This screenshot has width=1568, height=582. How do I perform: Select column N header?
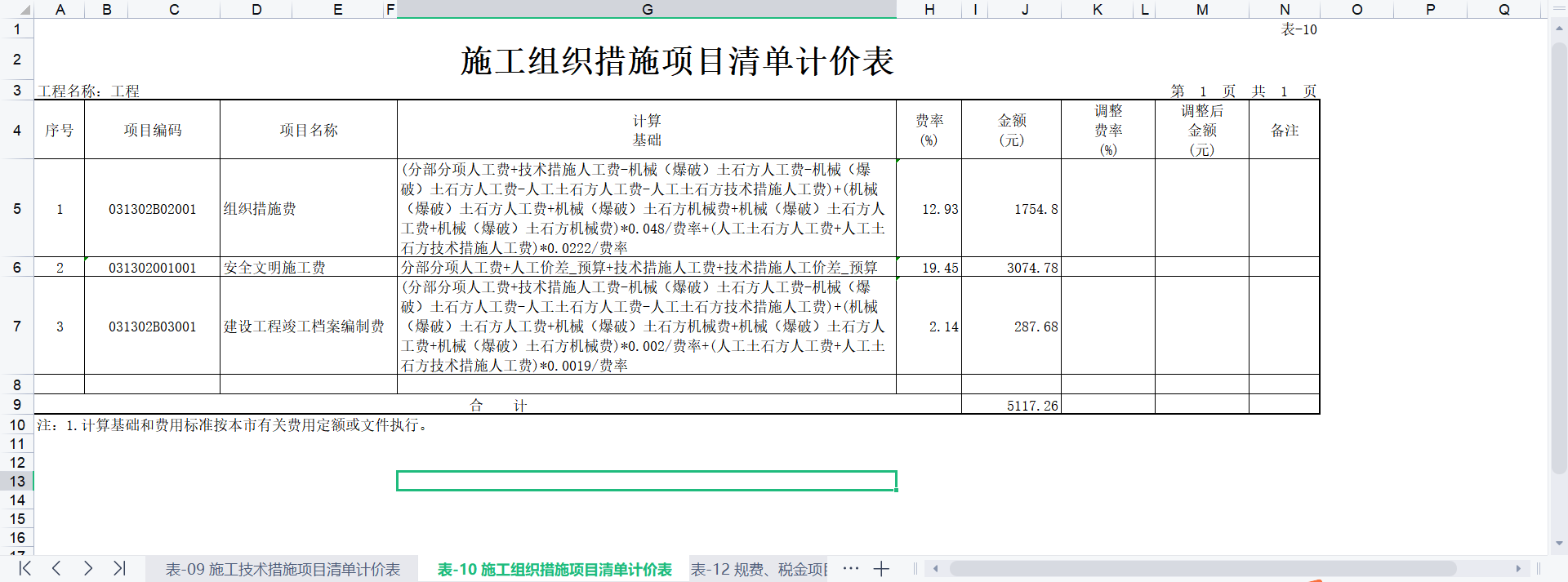(x=1285, y=9)
